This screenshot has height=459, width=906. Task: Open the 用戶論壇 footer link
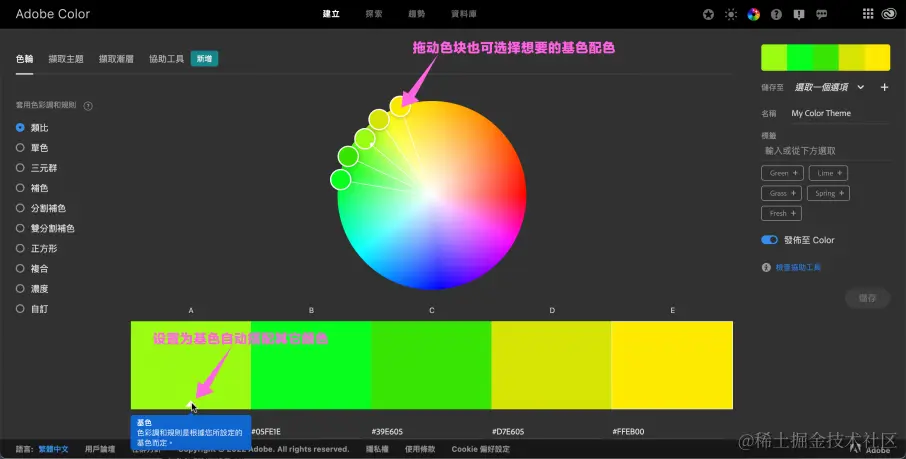tap(100, 449)
